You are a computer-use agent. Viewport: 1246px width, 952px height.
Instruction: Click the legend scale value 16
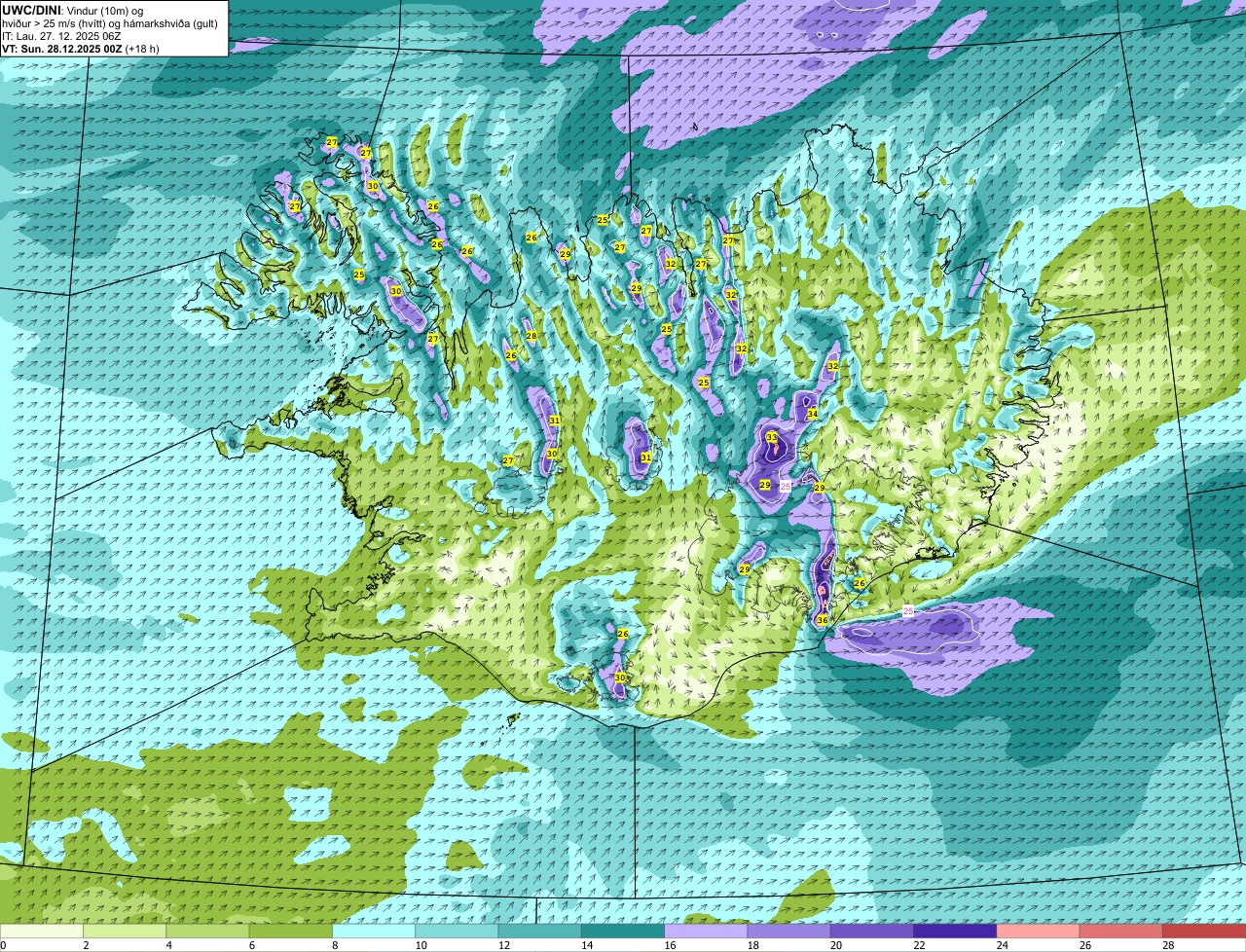pos(670,945)
